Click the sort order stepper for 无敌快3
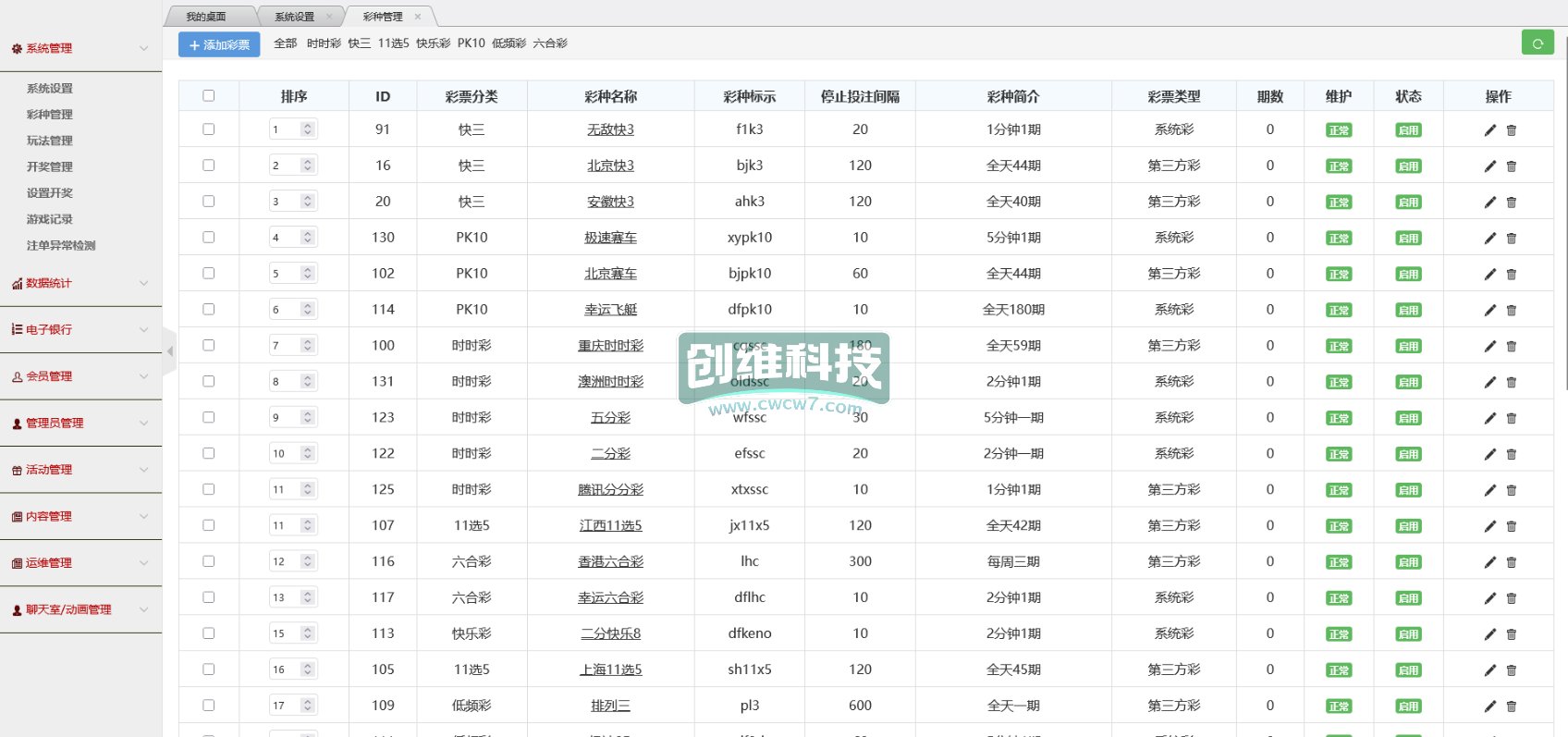Viewport: 1568px width, 737px height. (x=308, y=129)
